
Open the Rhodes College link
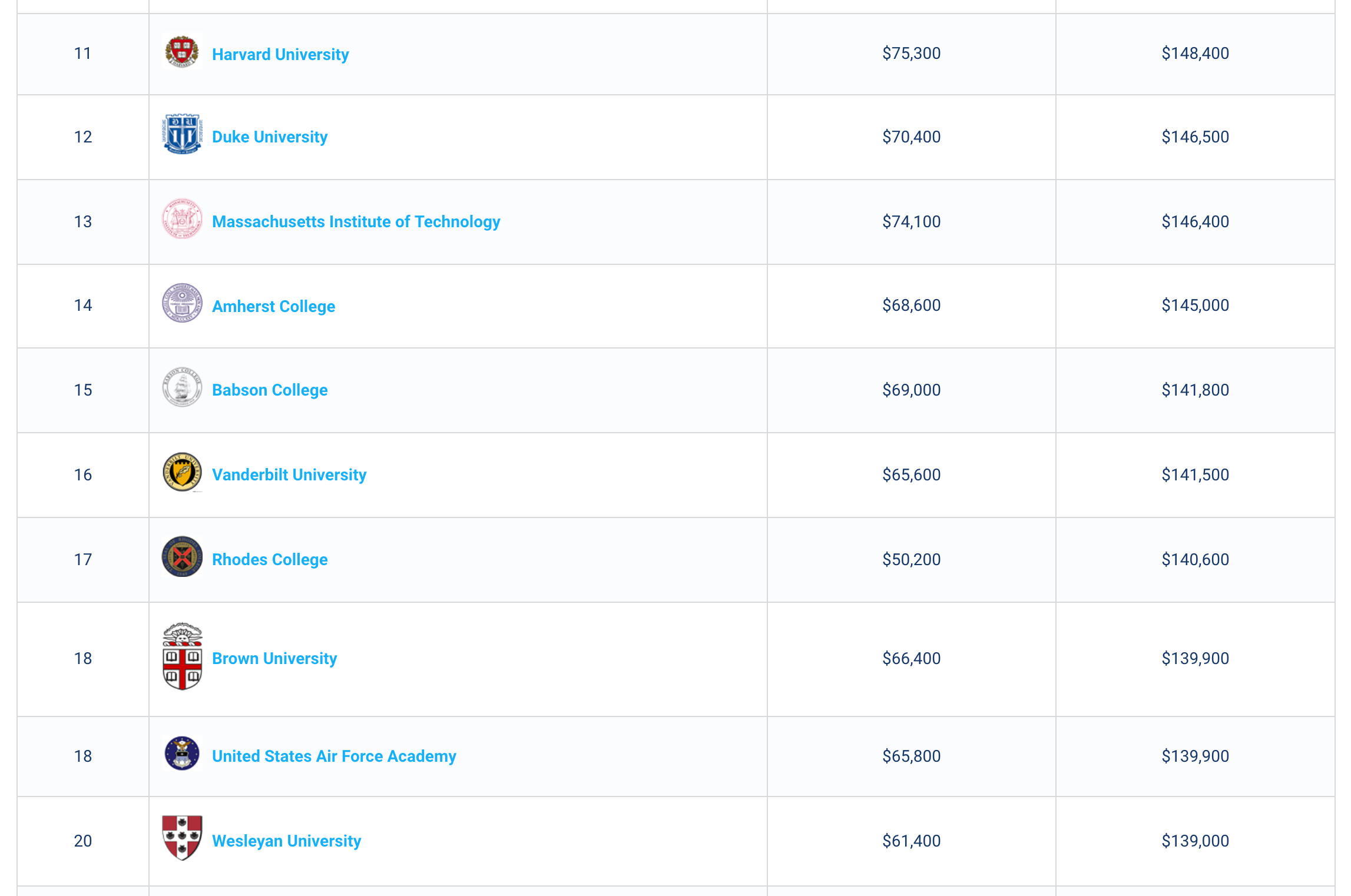click(x=270, y=559)
